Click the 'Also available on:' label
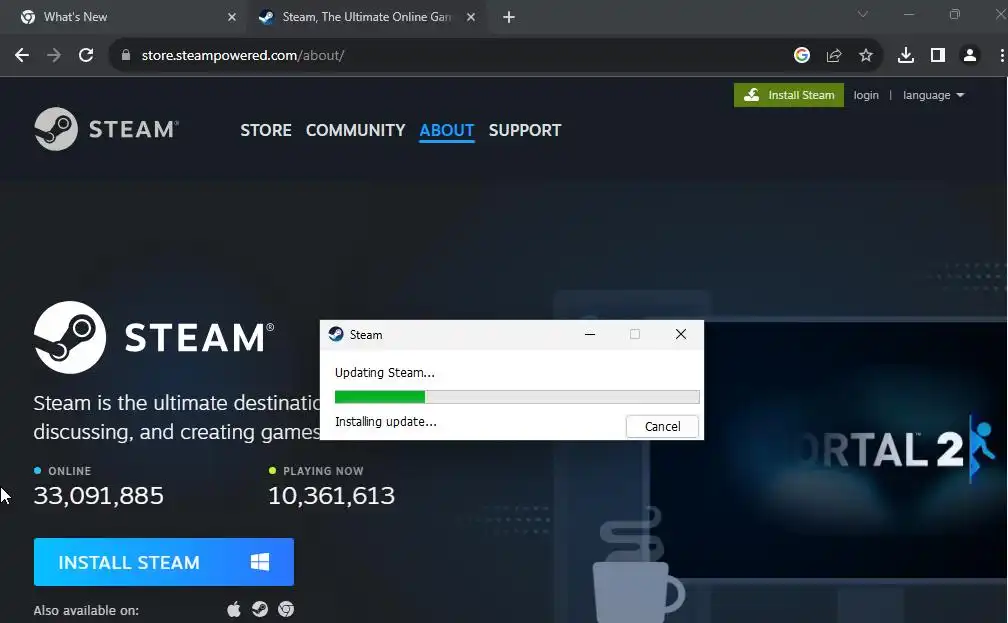1008x623 pixels. pos(86,610)
